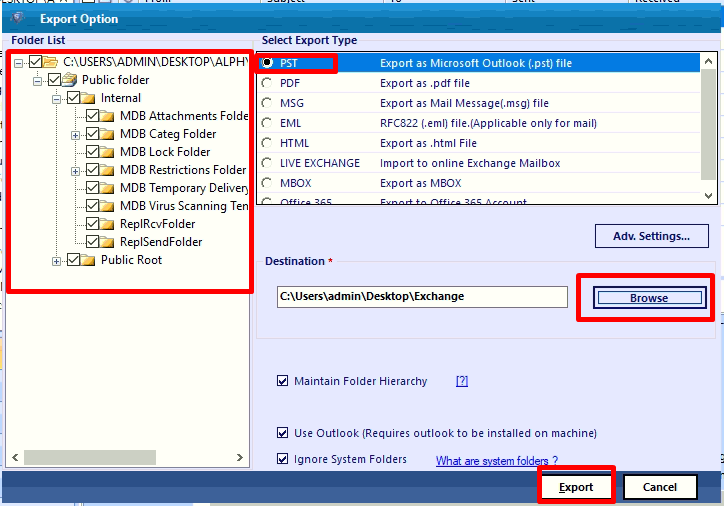This screenshot has width=724, height=506.
Task: Select the PST export type radio button
Action: click(x=267, y=63)
